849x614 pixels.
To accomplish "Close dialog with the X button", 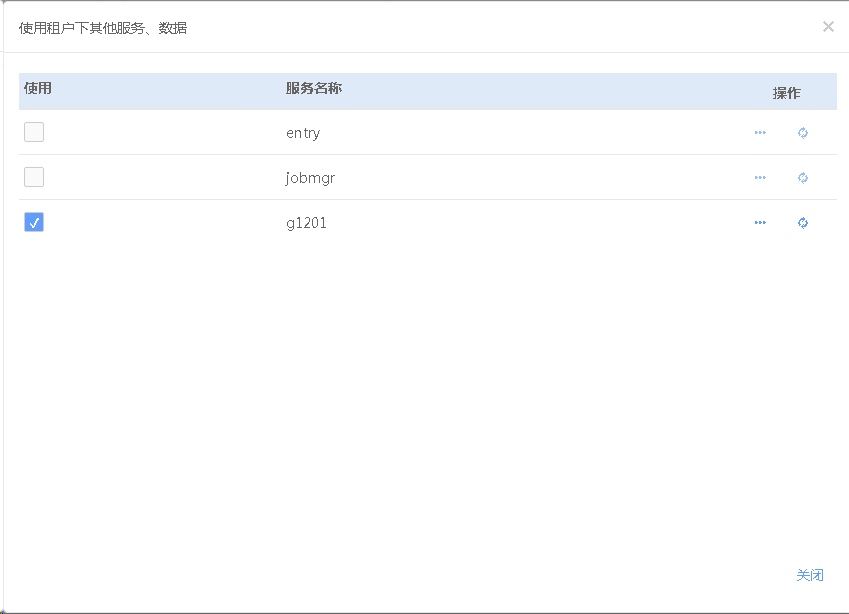I will pyautogui.click(x=828, y=27).
